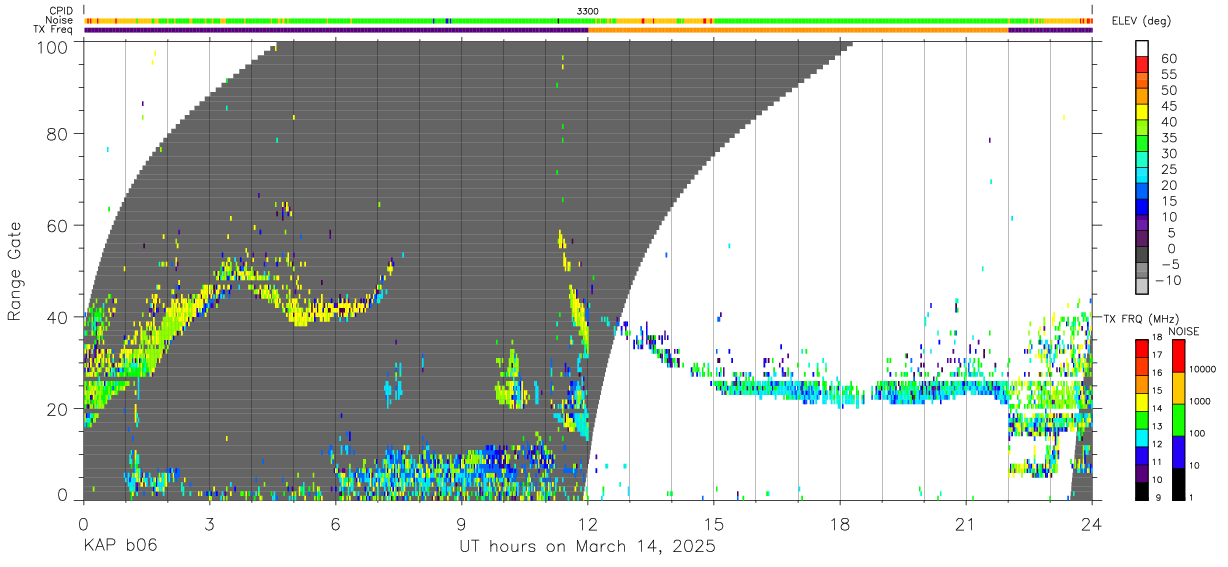The width and height of the screenshot is (1228, 567).
Task: Select the 18 hour mark on time axis
Action: [x=840, y=523]
